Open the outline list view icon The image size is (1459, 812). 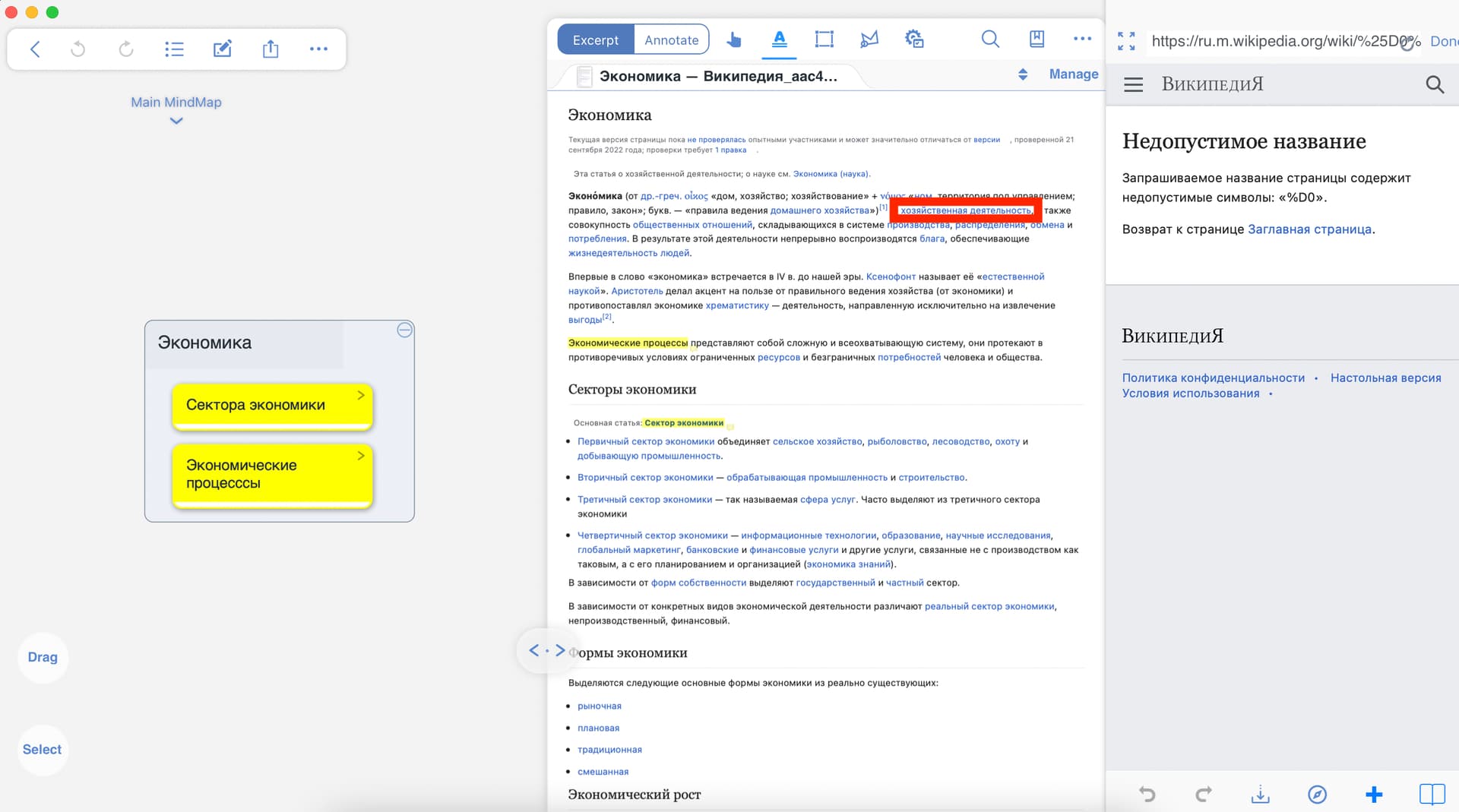click(x=174, y=49)
